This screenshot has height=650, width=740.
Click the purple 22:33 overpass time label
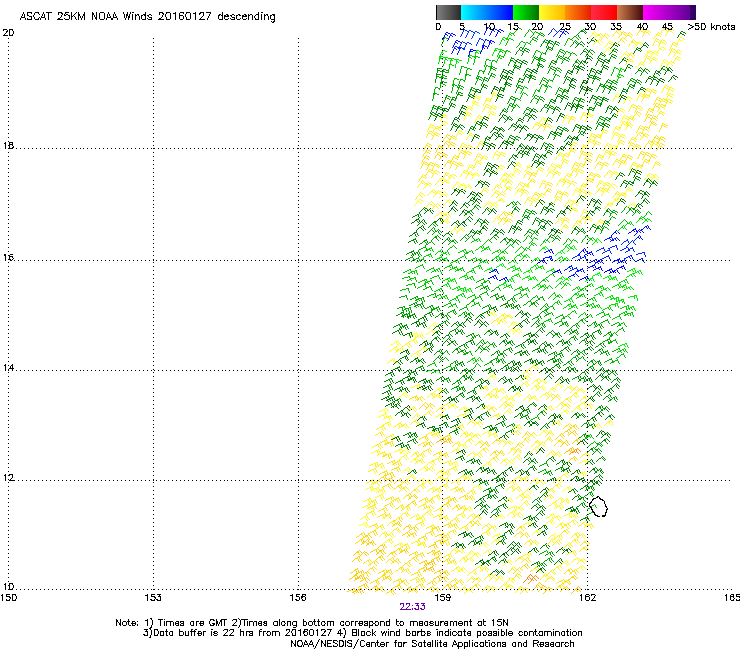coord(412,607)
